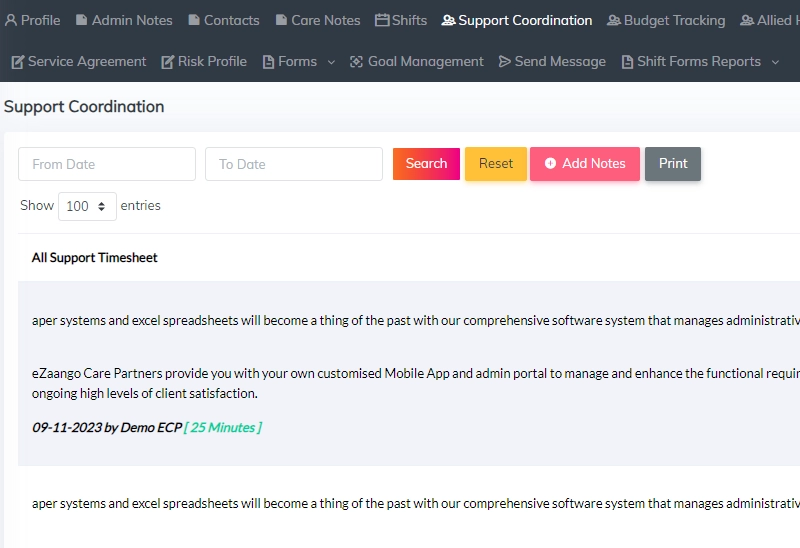
Task: Click the grey Print button
Action: tap(672, 163)
